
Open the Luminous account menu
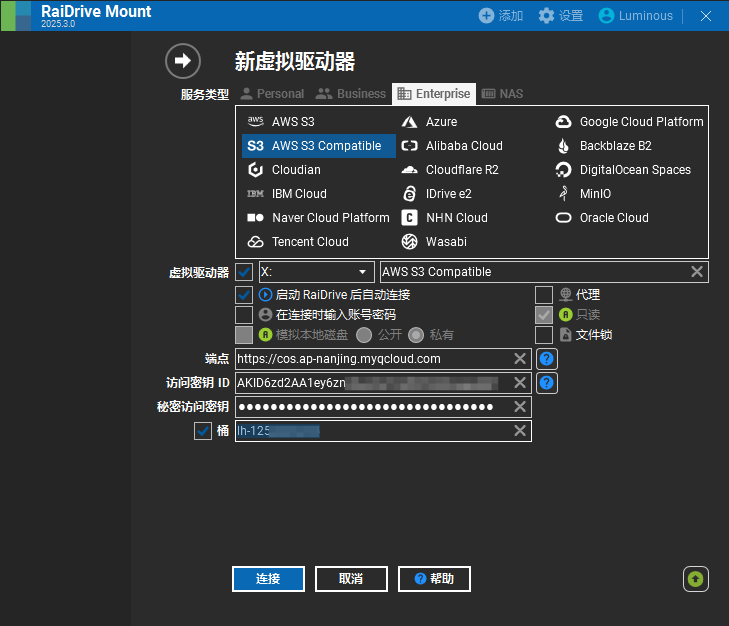click(636, 16)
